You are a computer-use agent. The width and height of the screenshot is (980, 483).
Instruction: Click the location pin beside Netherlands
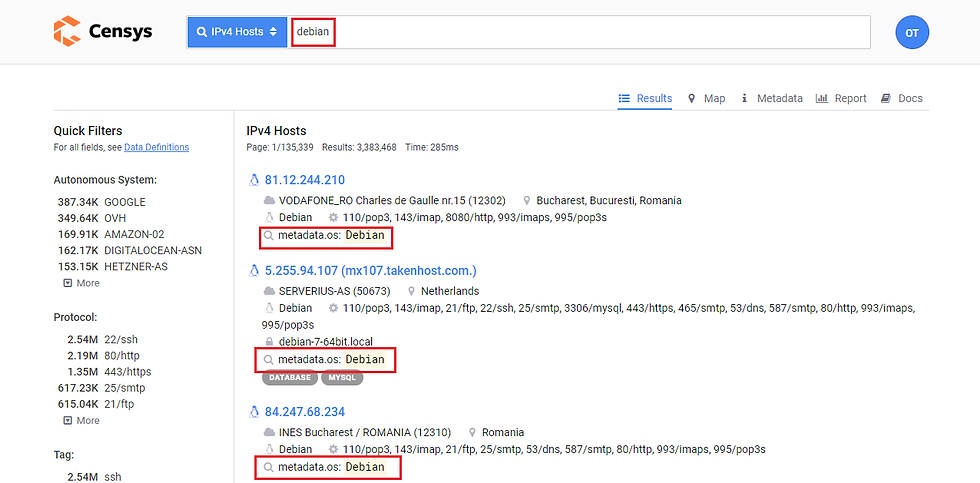(x=412, y=292)
